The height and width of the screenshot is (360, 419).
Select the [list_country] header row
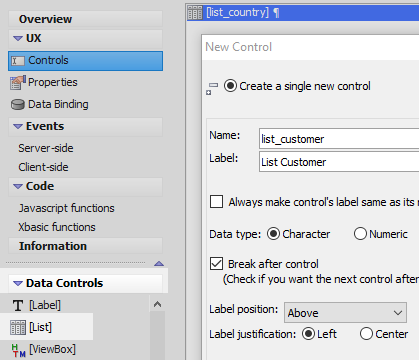[x=303, y=13]
